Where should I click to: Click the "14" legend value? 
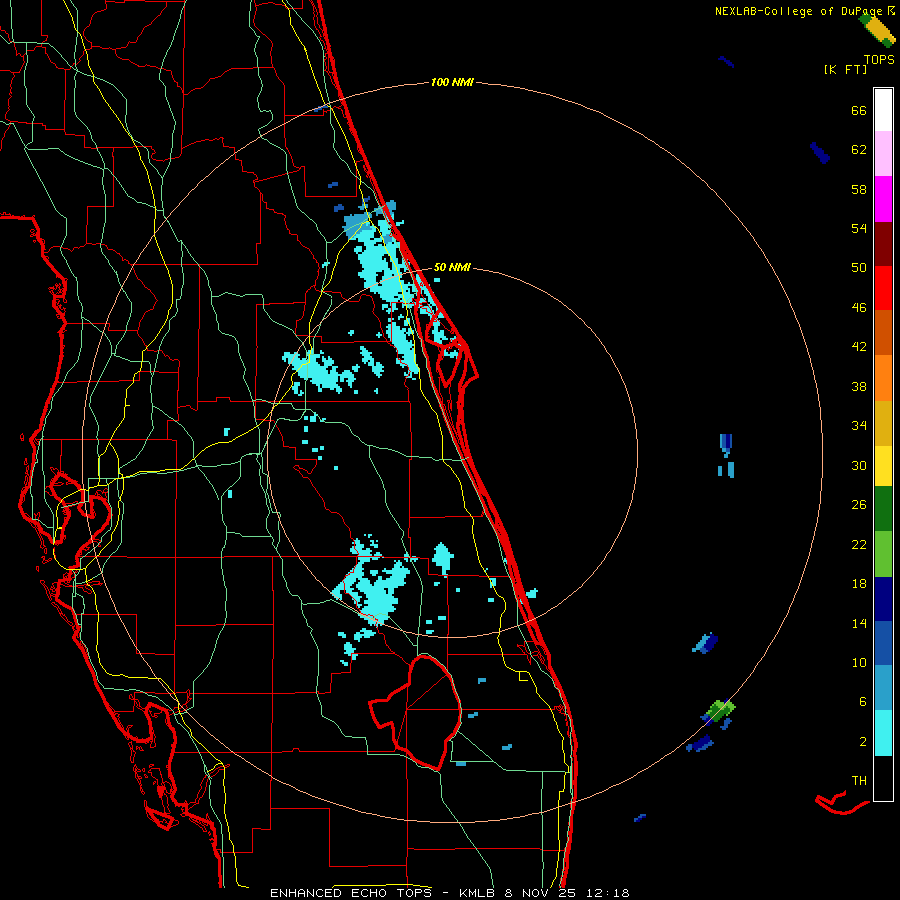859,623
